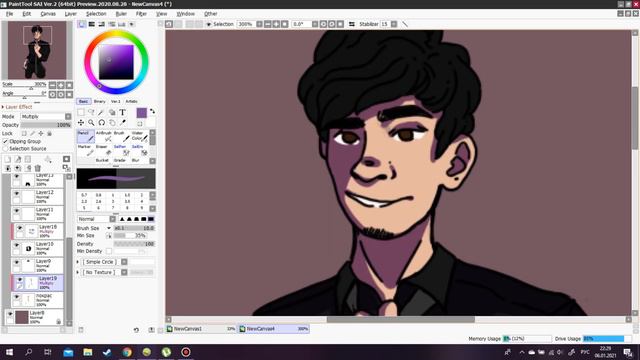
Task: Select brush size preset 7
Action: (x=113, y=208)
